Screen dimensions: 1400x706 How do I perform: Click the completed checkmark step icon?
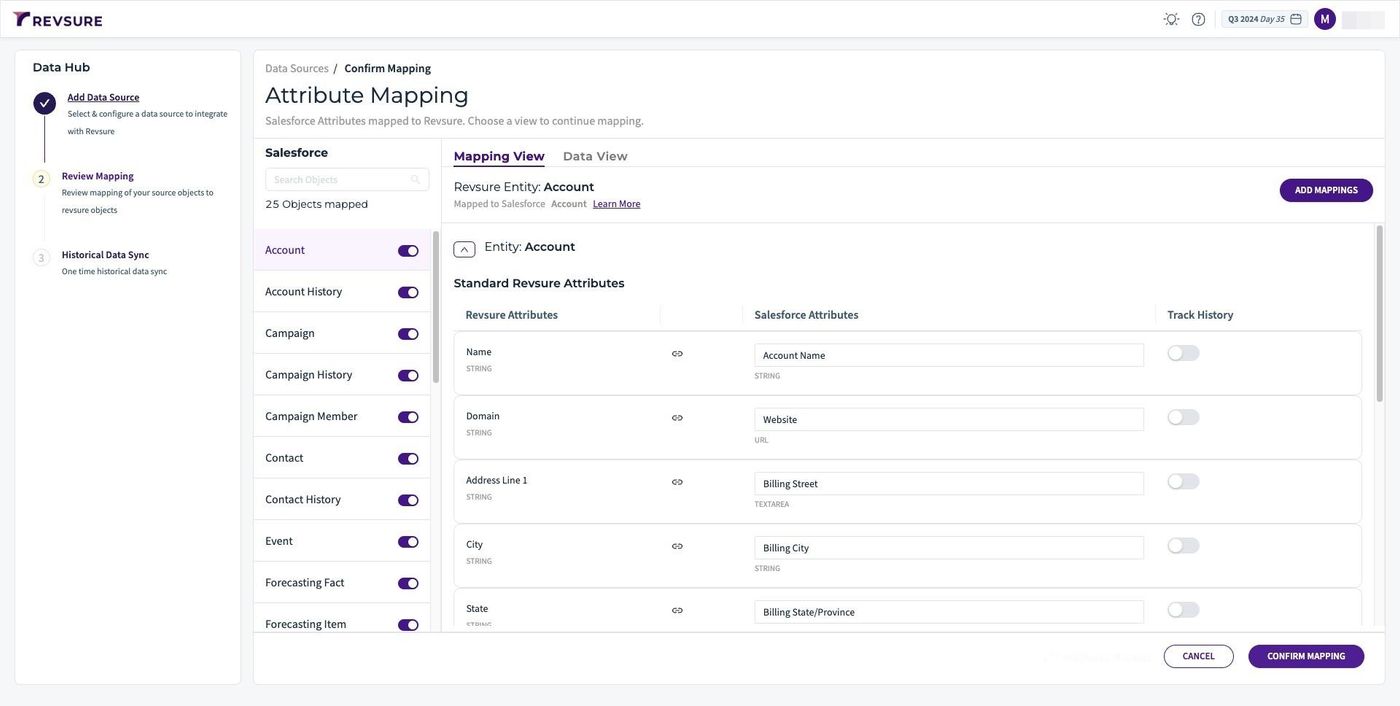pyautogui.click(x=44, y=103)
